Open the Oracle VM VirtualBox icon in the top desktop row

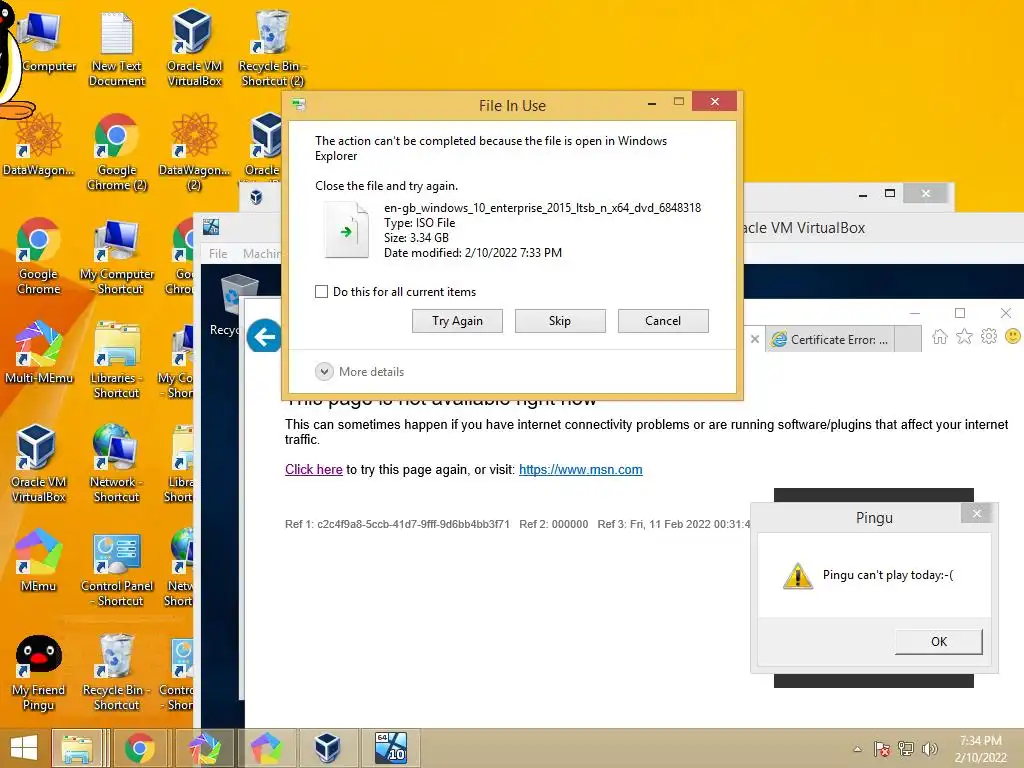[x=194, y=49]
